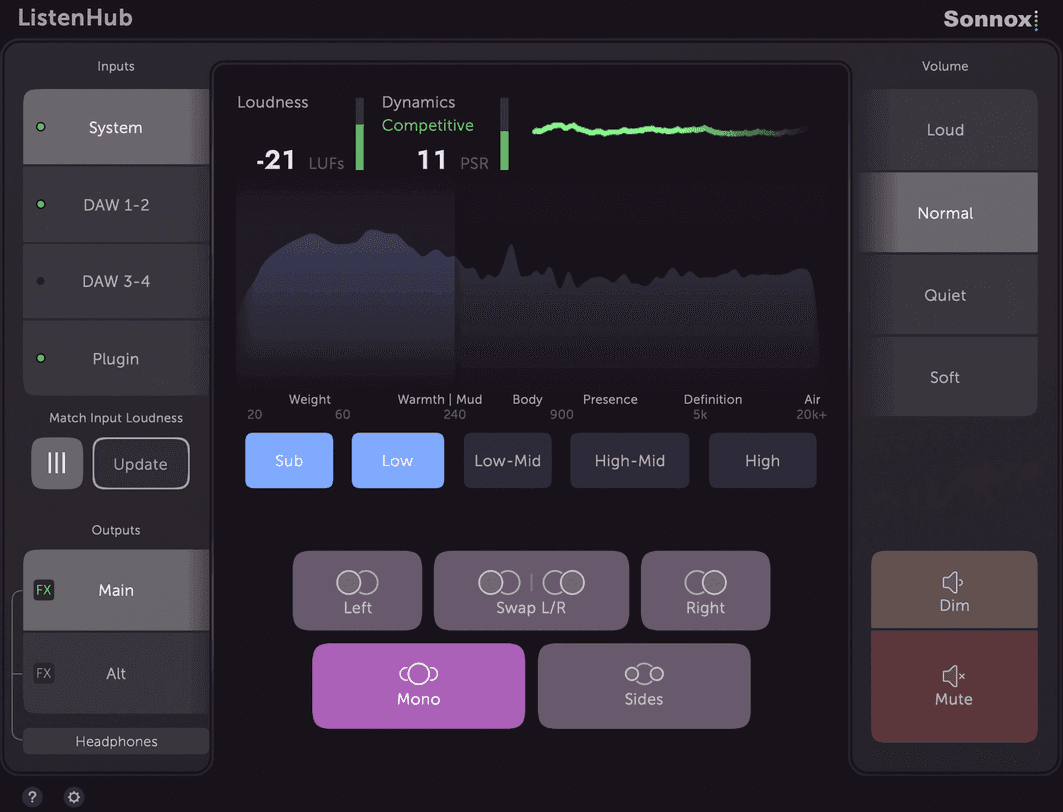Click the help question mark icon

click(32, 797)
